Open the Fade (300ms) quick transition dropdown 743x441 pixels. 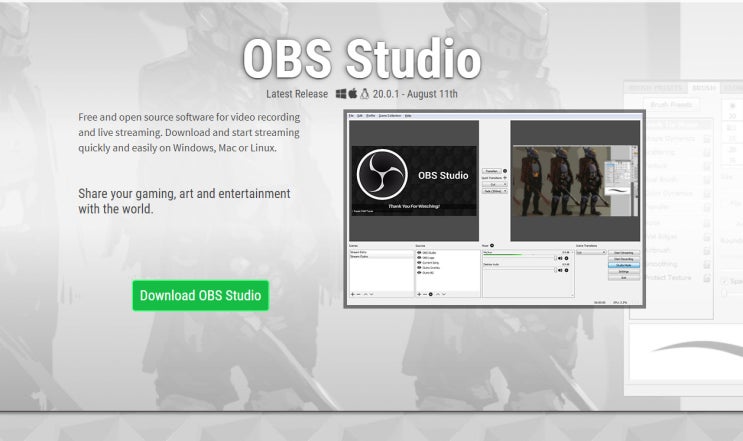495,191
